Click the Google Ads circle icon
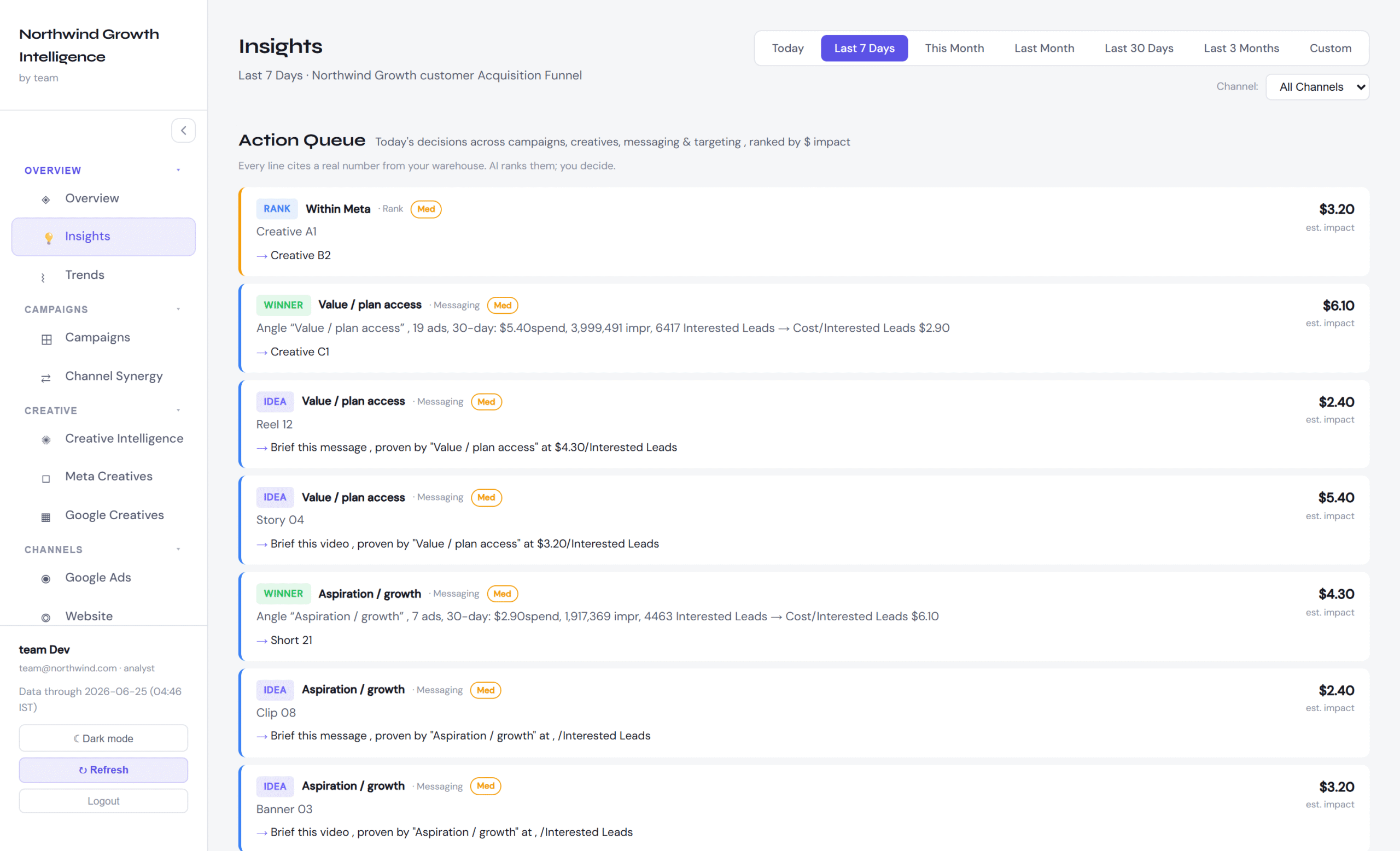Screen dimensions: 1400x851 point(46,578)
